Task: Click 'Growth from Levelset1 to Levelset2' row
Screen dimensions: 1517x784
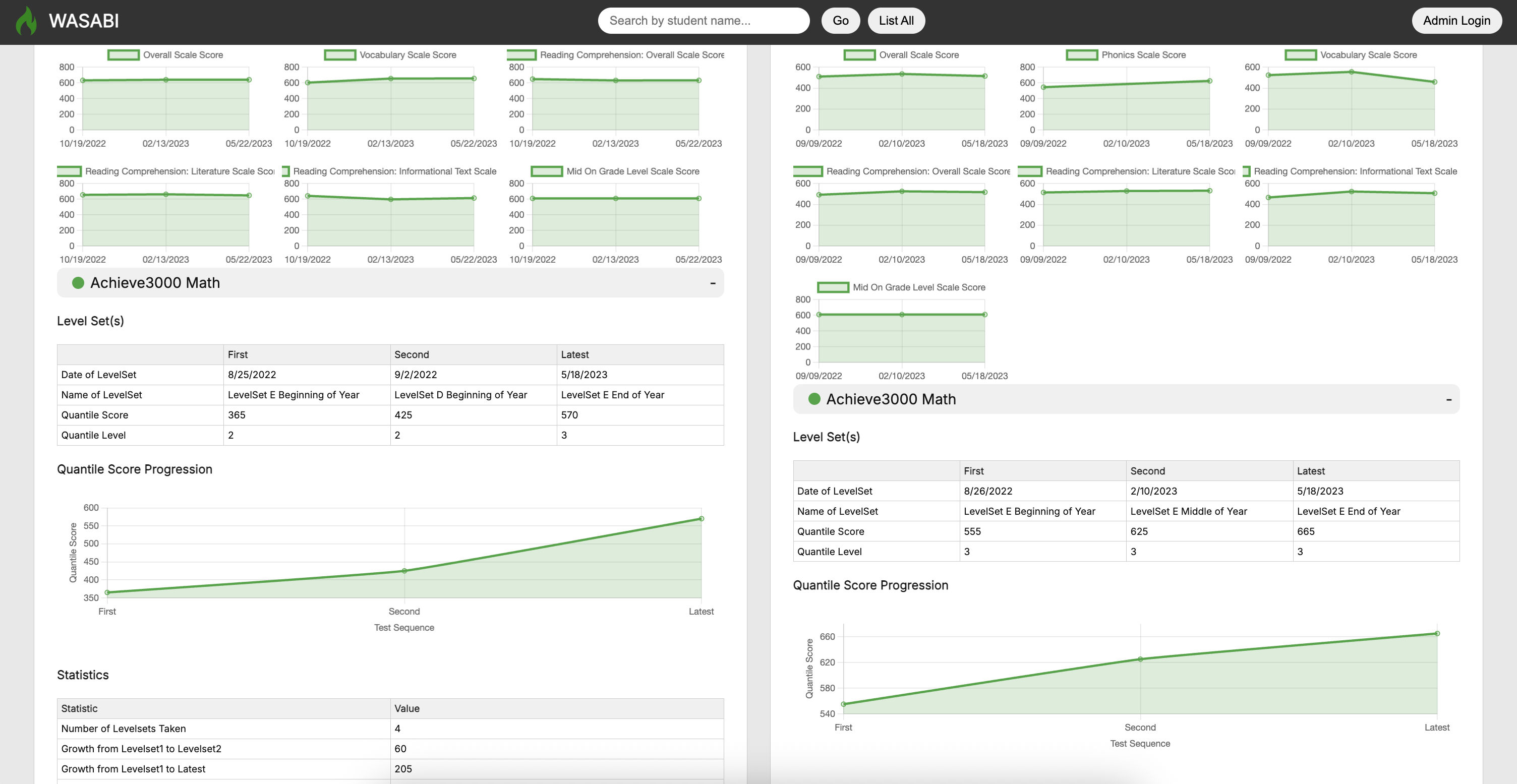Action: coord(390,749)
